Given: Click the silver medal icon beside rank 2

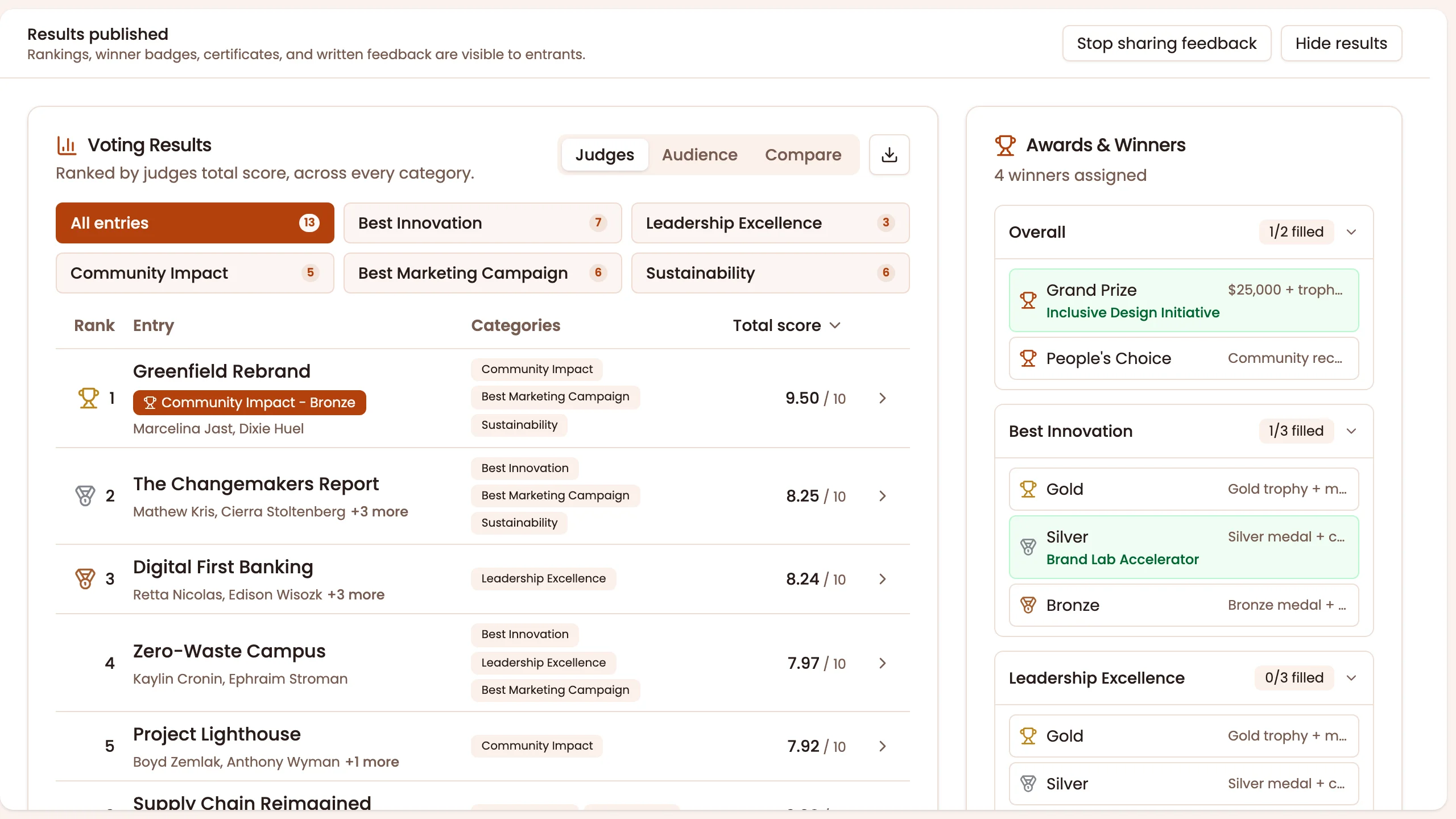Looking at the screenshot, I should tap(85, 496).
